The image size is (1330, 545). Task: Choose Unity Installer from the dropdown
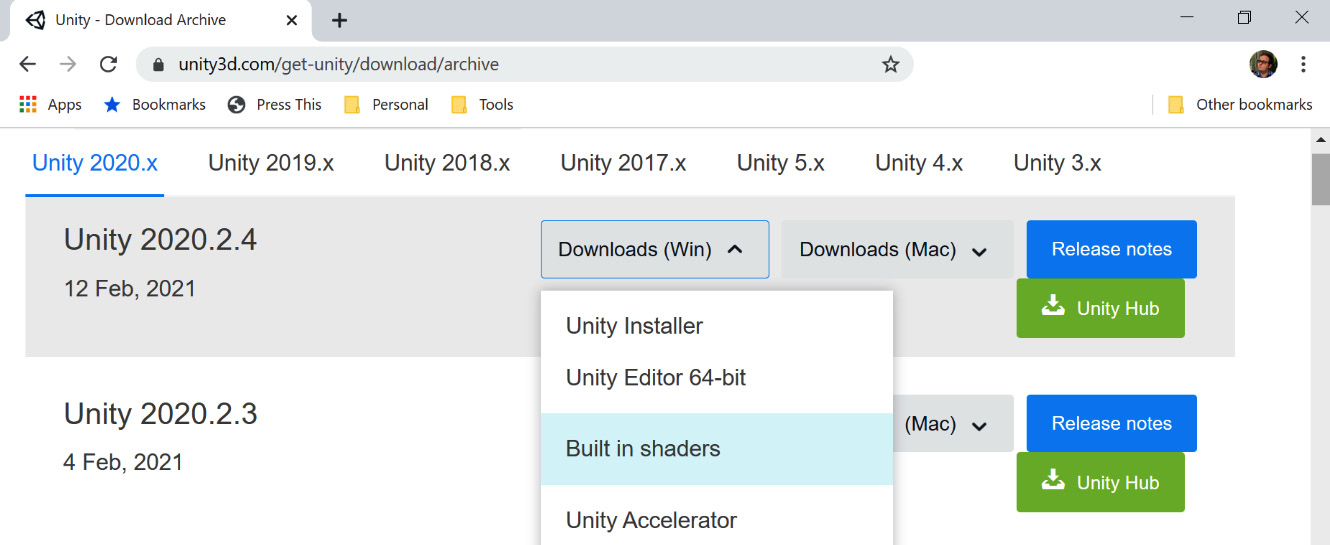click(x=716, y=326)
